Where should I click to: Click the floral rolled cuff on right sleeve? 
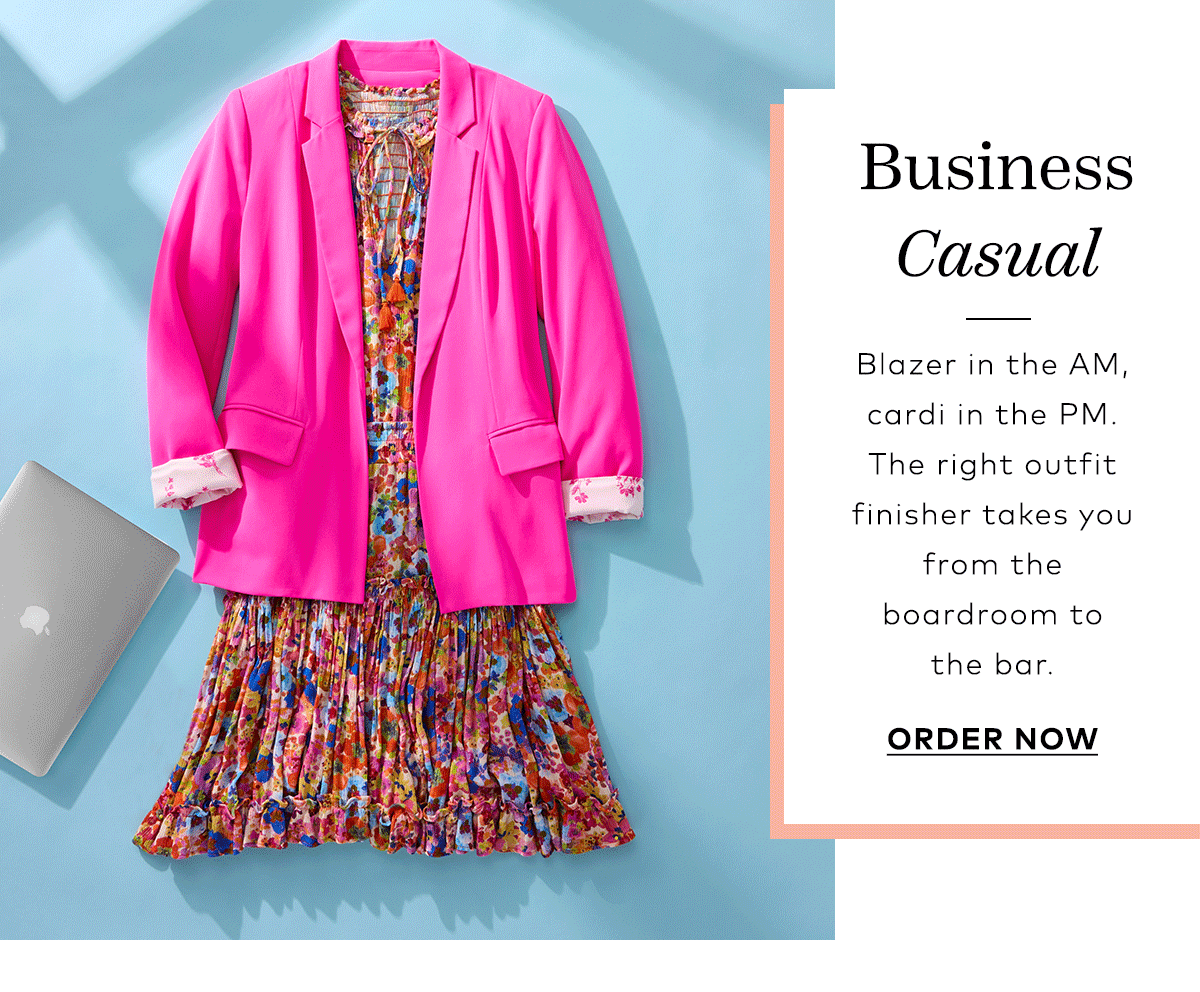(x=602, y=499)
